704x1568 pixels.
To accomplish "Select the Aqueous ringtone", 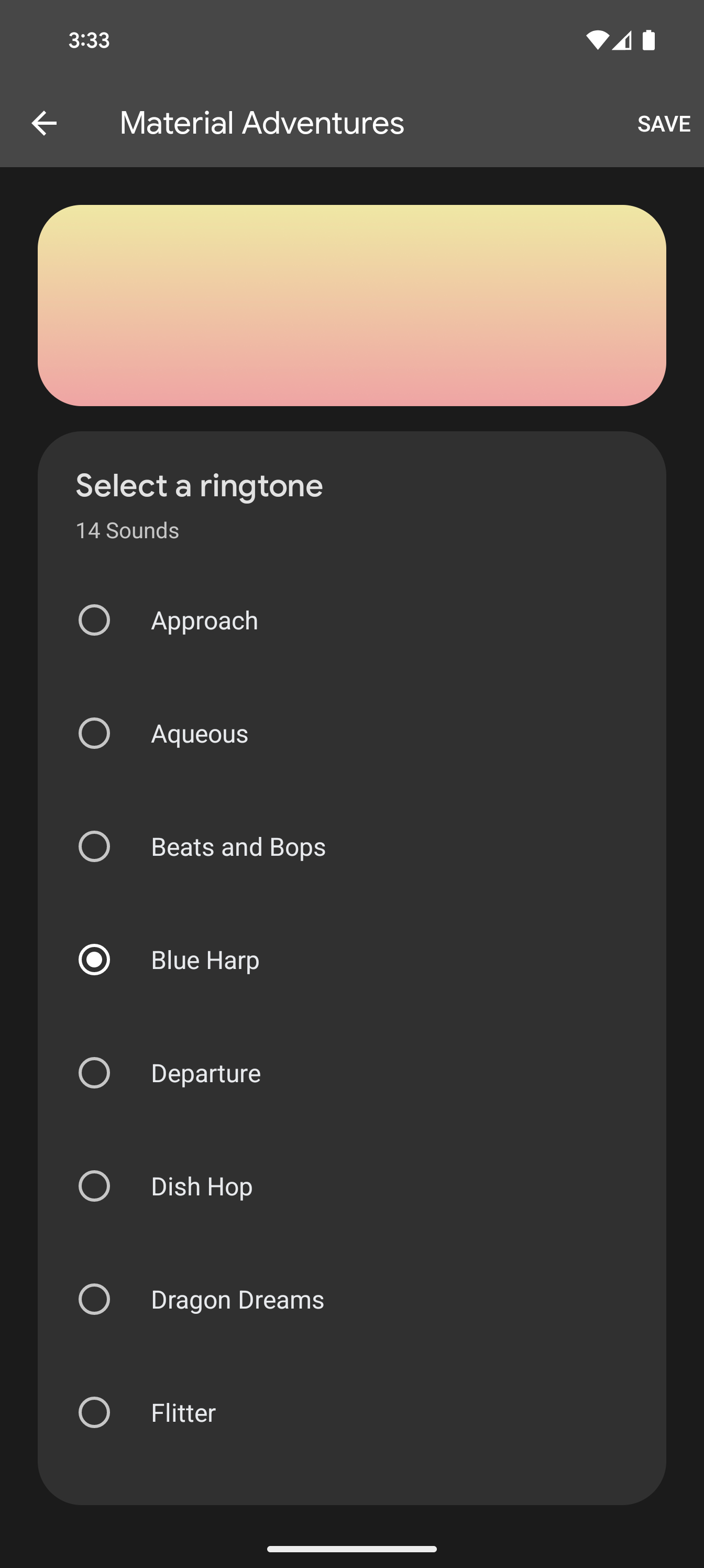I will 94,734.
